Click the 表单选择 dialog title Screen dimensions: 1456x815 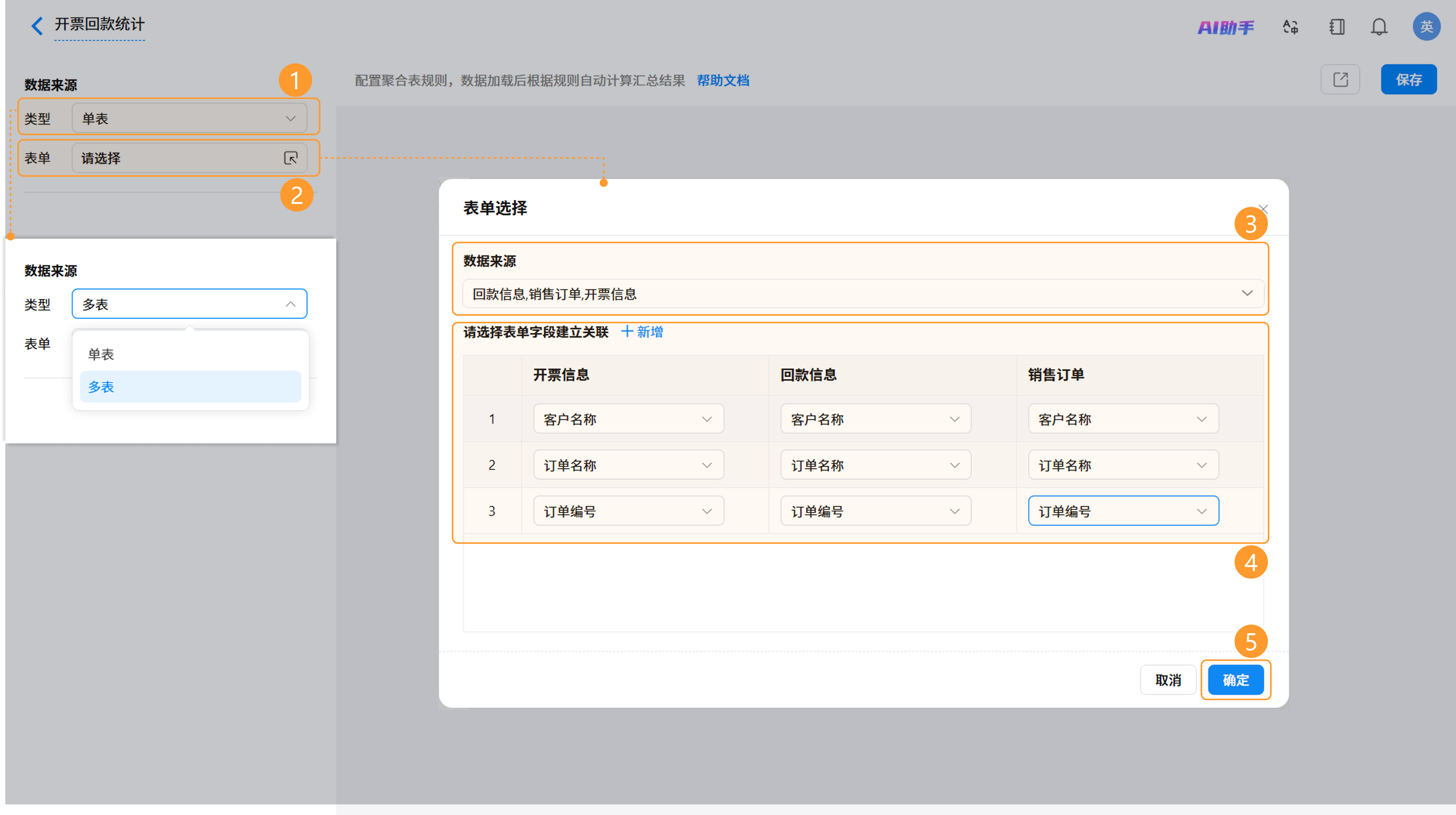(x=495, y=208)
